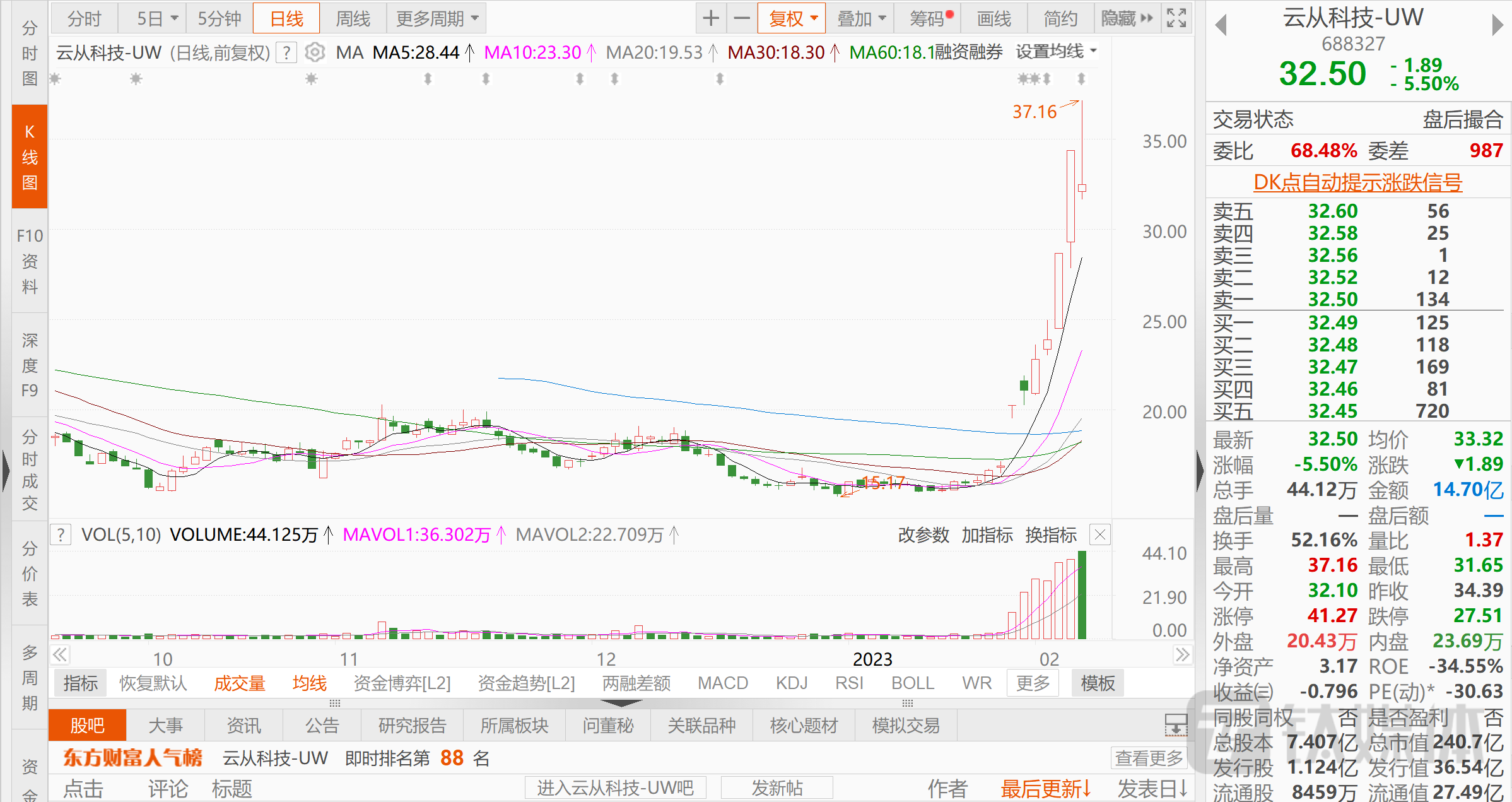
Task: Click DK点自动提示涨跌信号 link
Action: click(1357, 182)
